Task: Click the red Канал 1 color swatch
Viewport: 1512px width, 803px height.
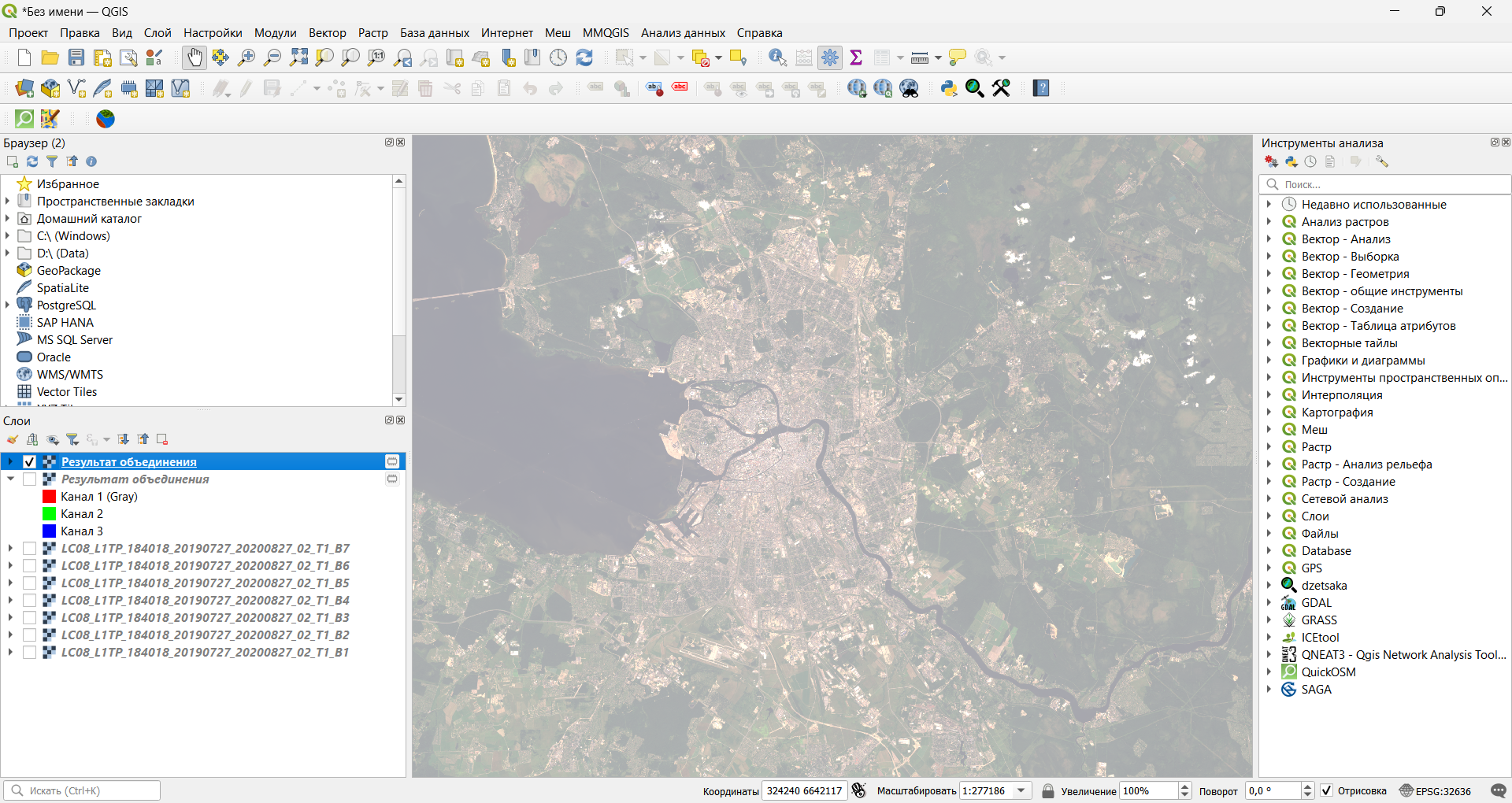Action: click(49, 497)
